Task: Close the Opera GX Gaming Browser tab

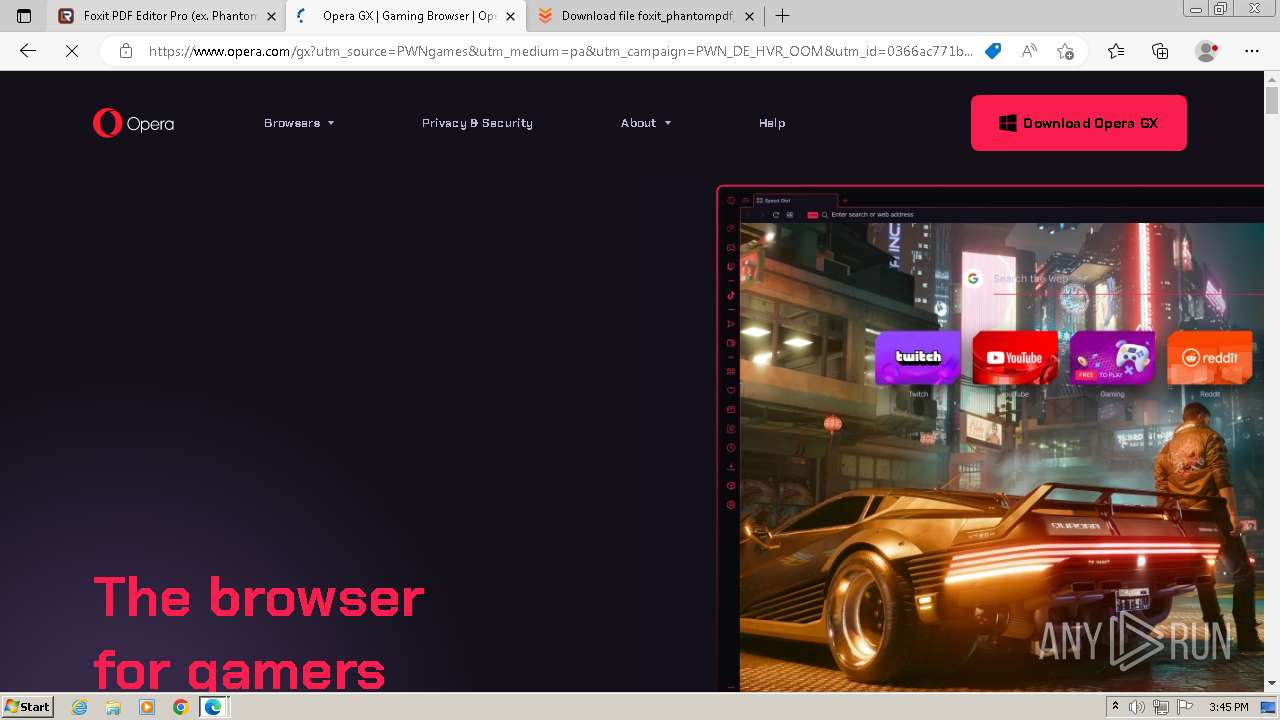Action: click(x=510, y=16)
